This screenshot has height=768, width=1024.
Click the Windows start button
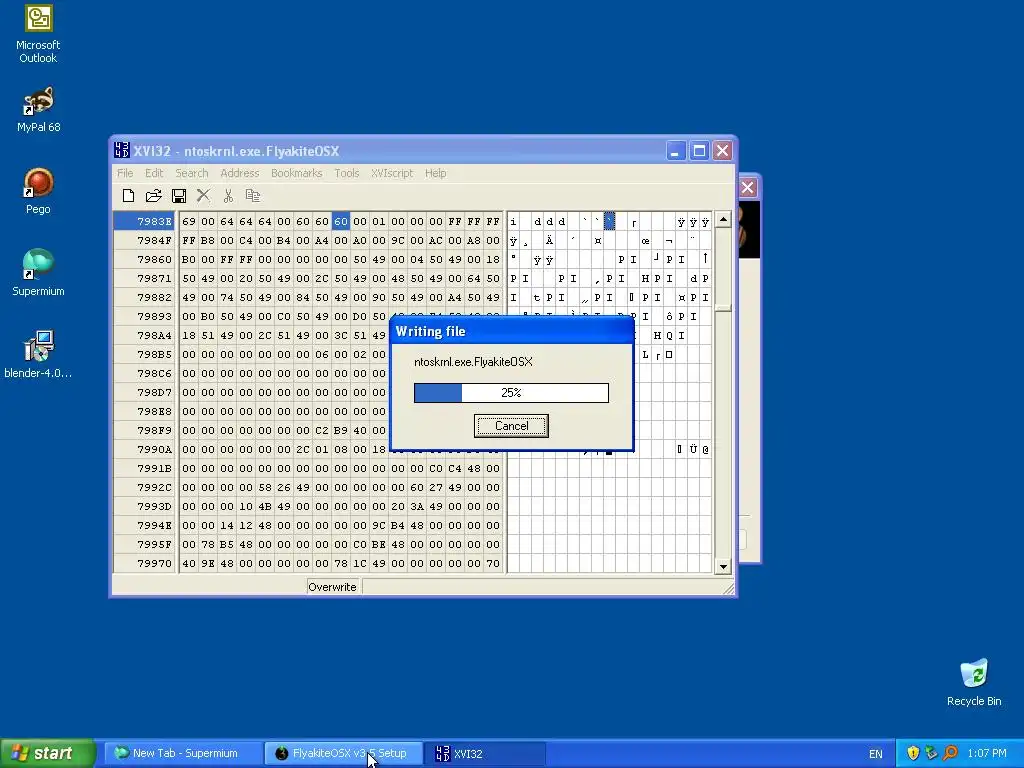(48, 753)
